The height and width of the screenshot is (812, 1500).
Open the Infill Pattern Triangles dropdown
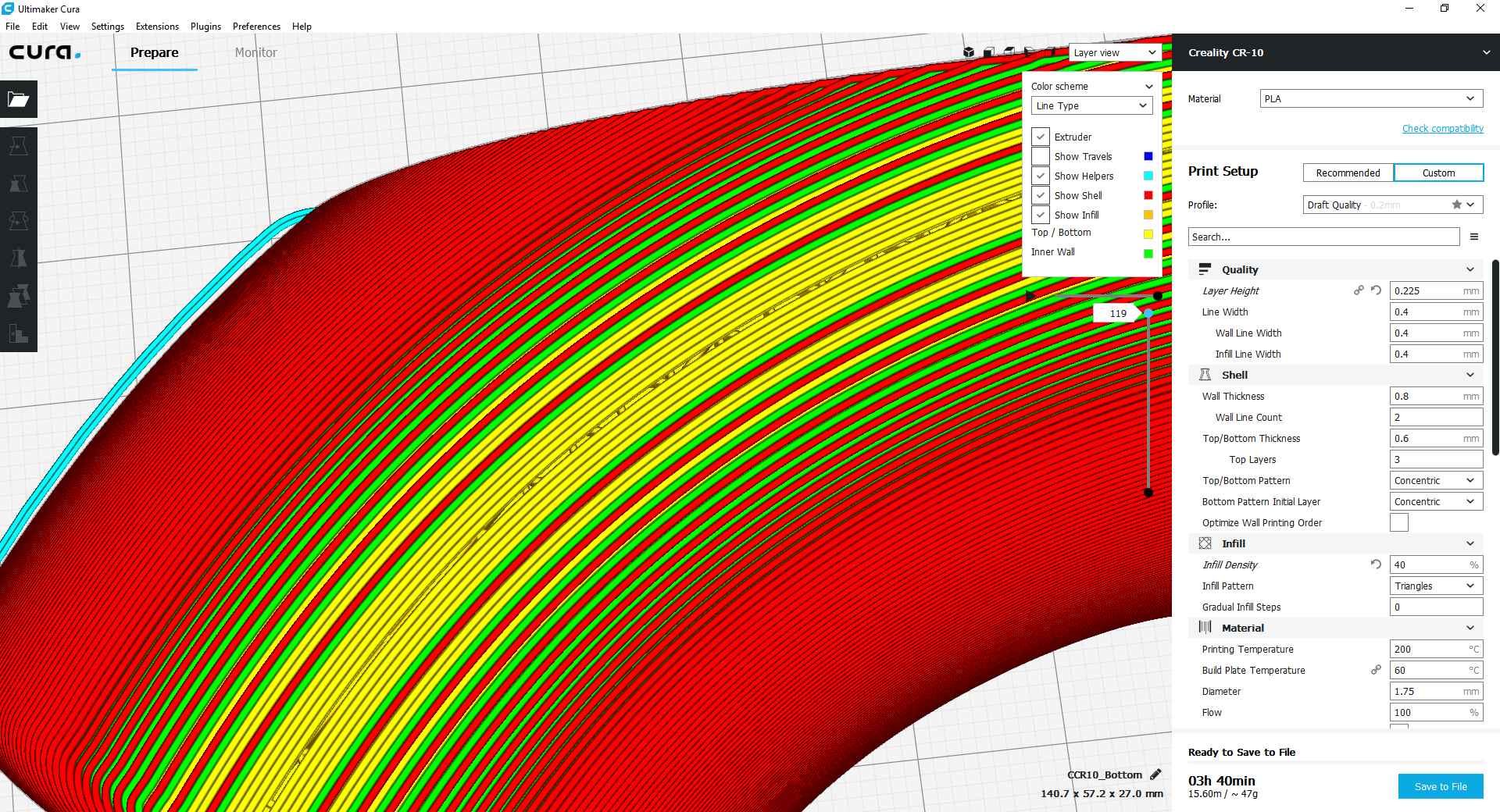(1436, 586)
